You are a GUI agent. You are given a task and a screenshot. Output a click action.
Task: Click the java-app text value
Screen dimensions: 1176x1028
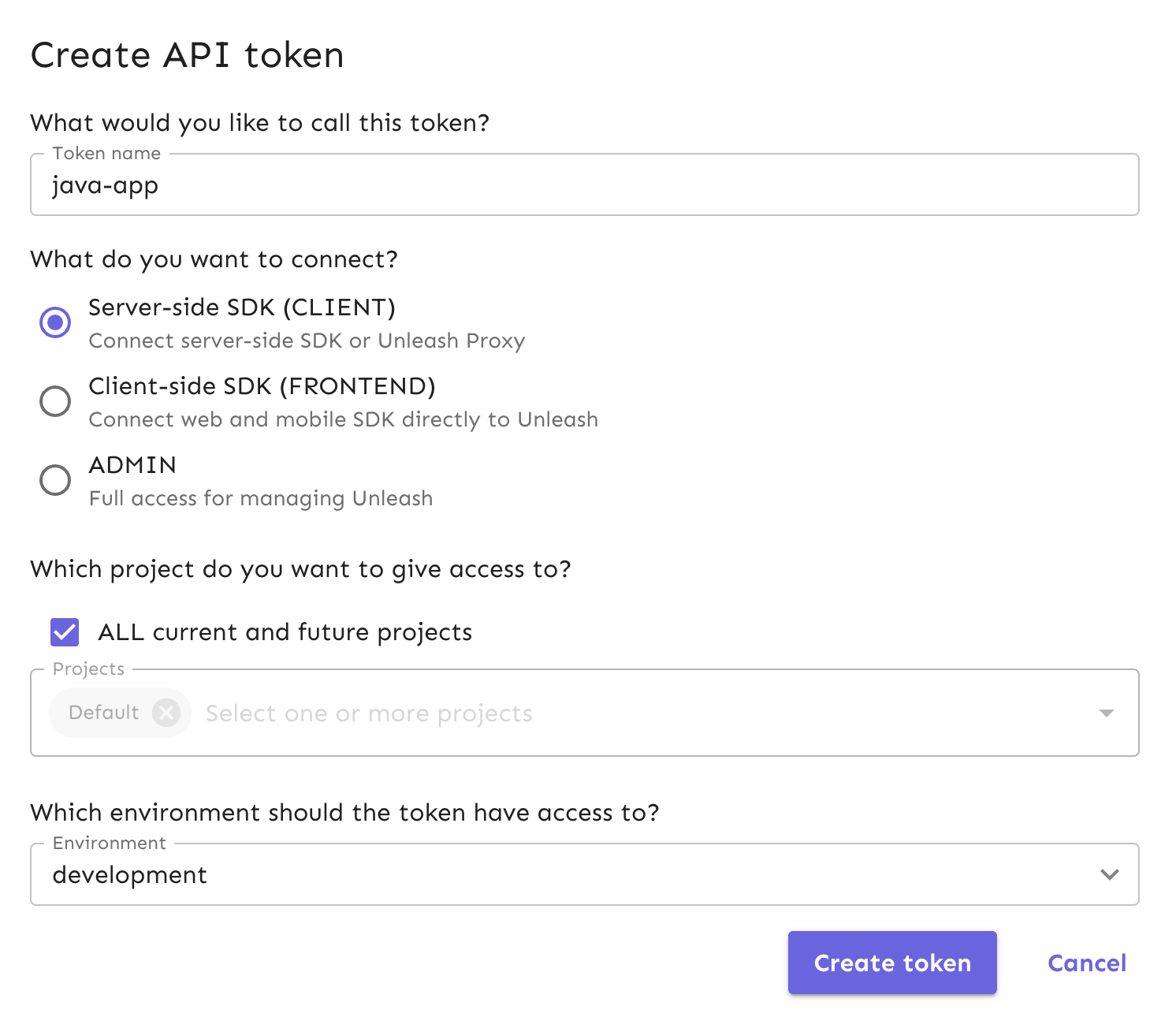click(x=105, y=185)
